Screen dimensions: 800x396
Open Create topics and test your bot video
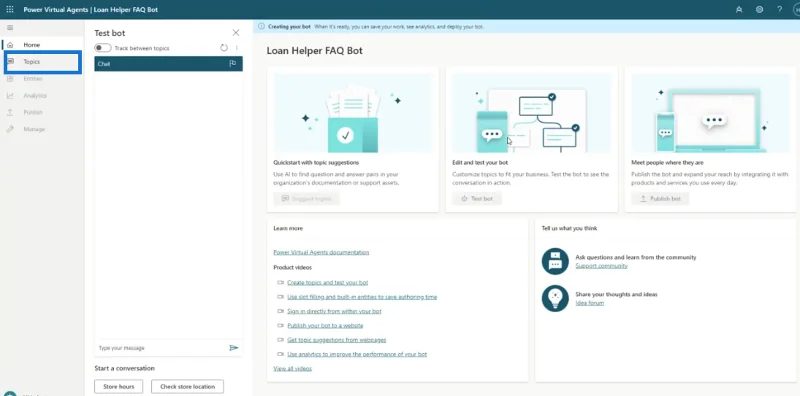328,282
